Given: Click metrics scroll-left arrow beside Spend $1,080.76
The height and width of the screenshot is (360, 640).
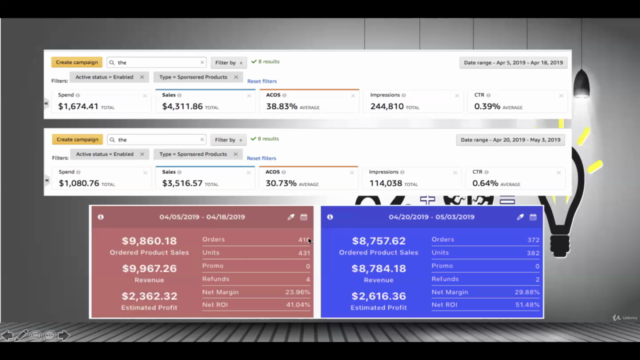Looking at the screenshot, I should 47,180.
